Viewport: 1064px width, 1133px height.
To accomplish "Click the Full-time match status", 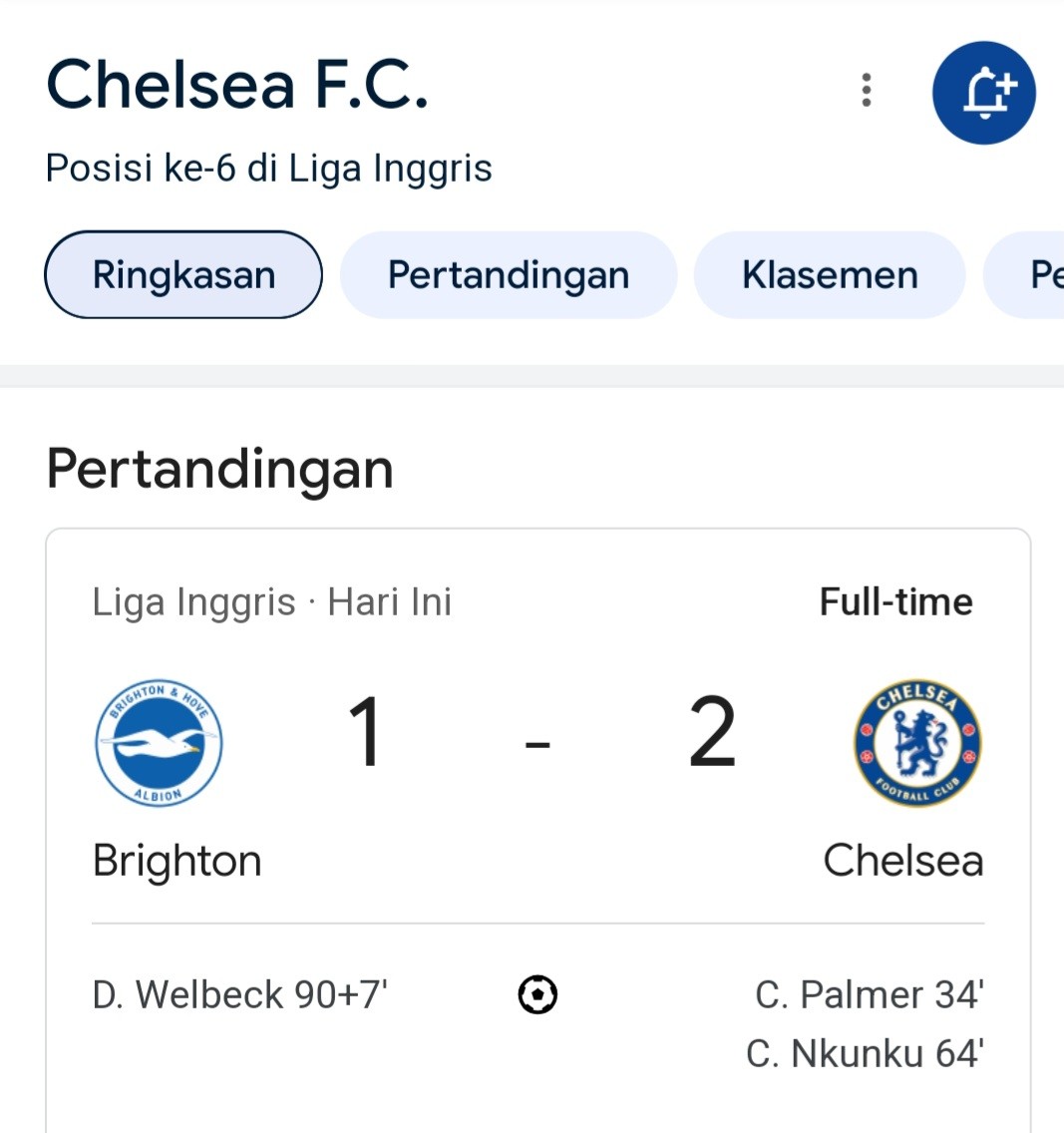I will tap(895, 602).
